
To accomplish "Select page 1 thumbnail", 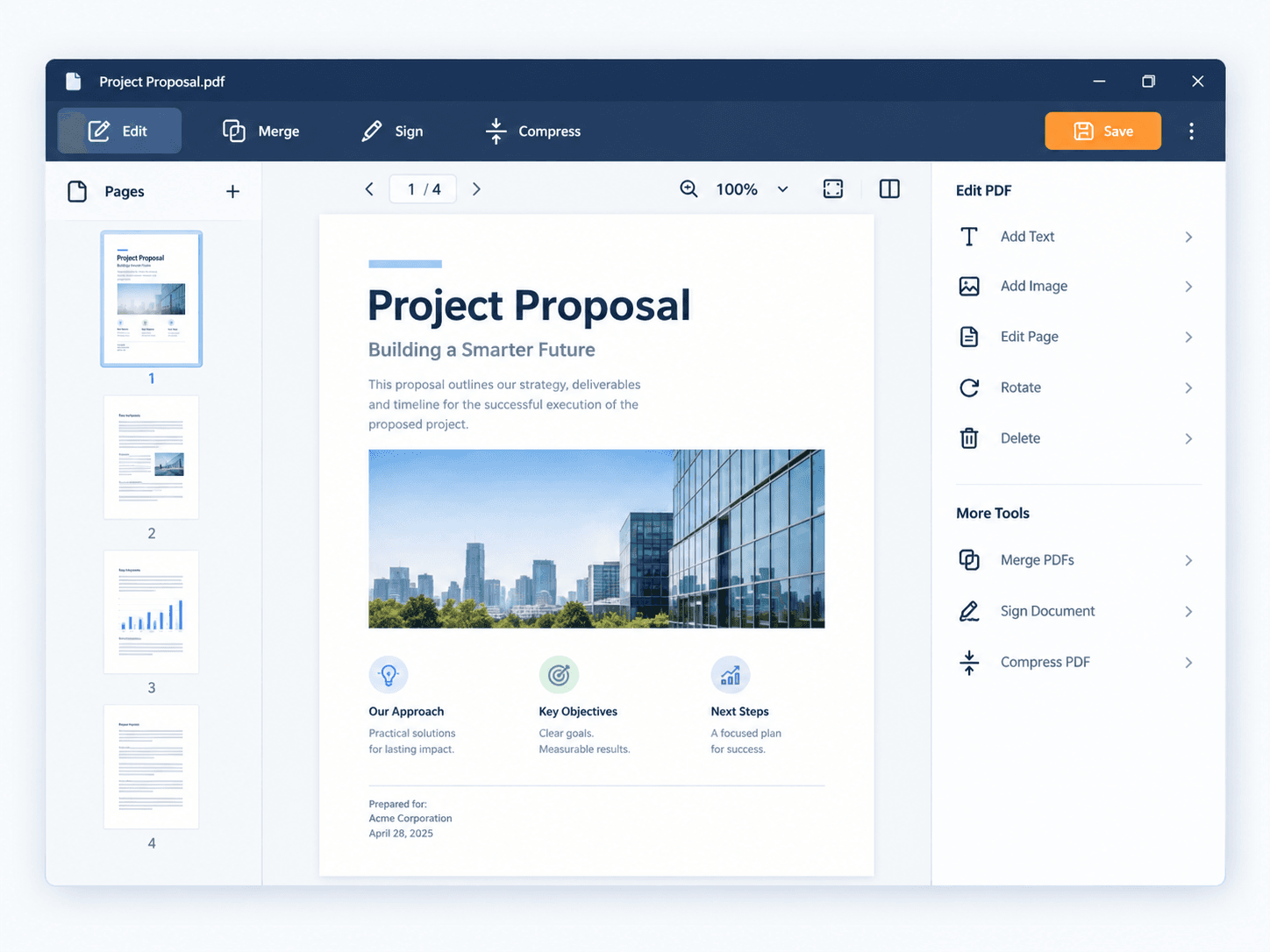I will click(x=152, y=299).
